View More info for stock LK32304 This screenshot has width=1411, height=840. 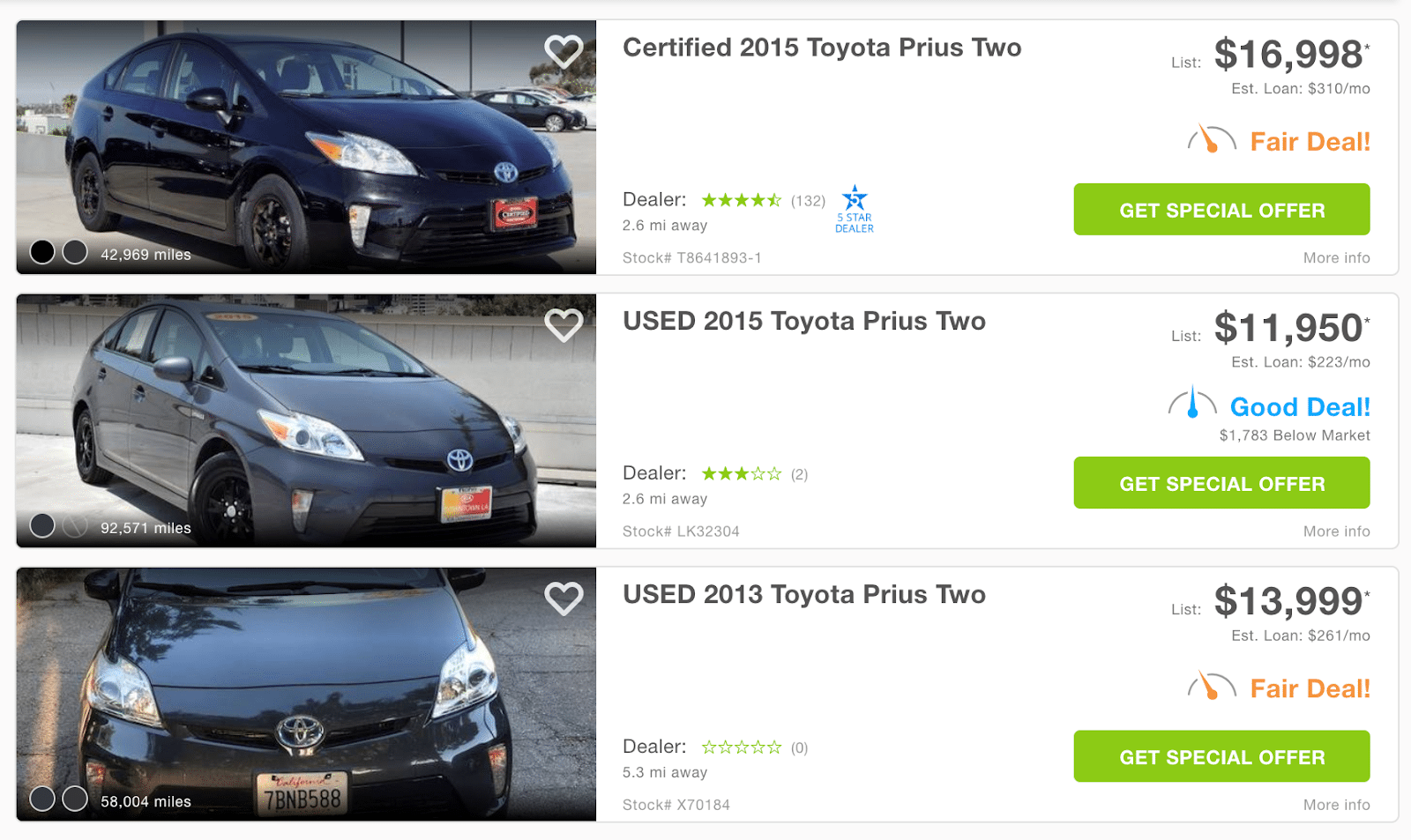pos(1336,532)
